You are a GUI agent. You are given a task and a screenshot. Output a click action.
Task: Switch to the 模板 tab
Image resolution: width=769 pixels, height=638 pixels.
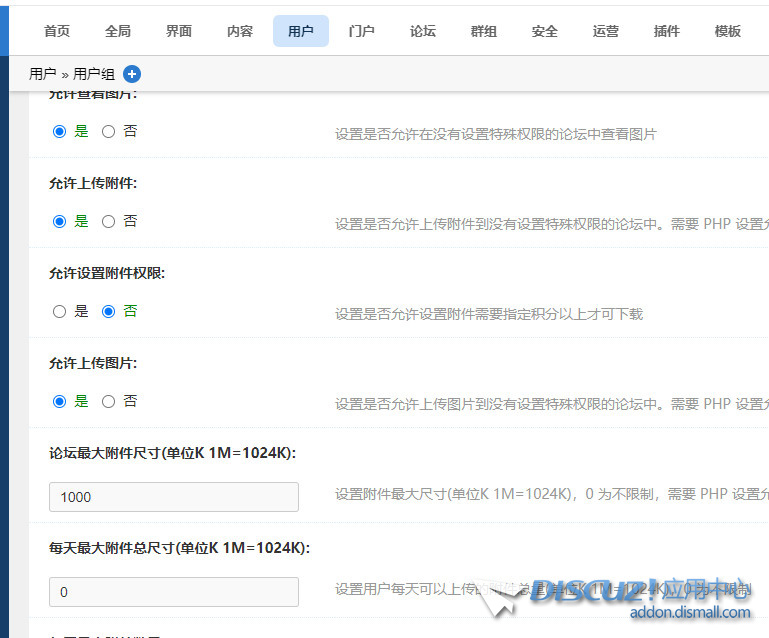coord(728,31)
